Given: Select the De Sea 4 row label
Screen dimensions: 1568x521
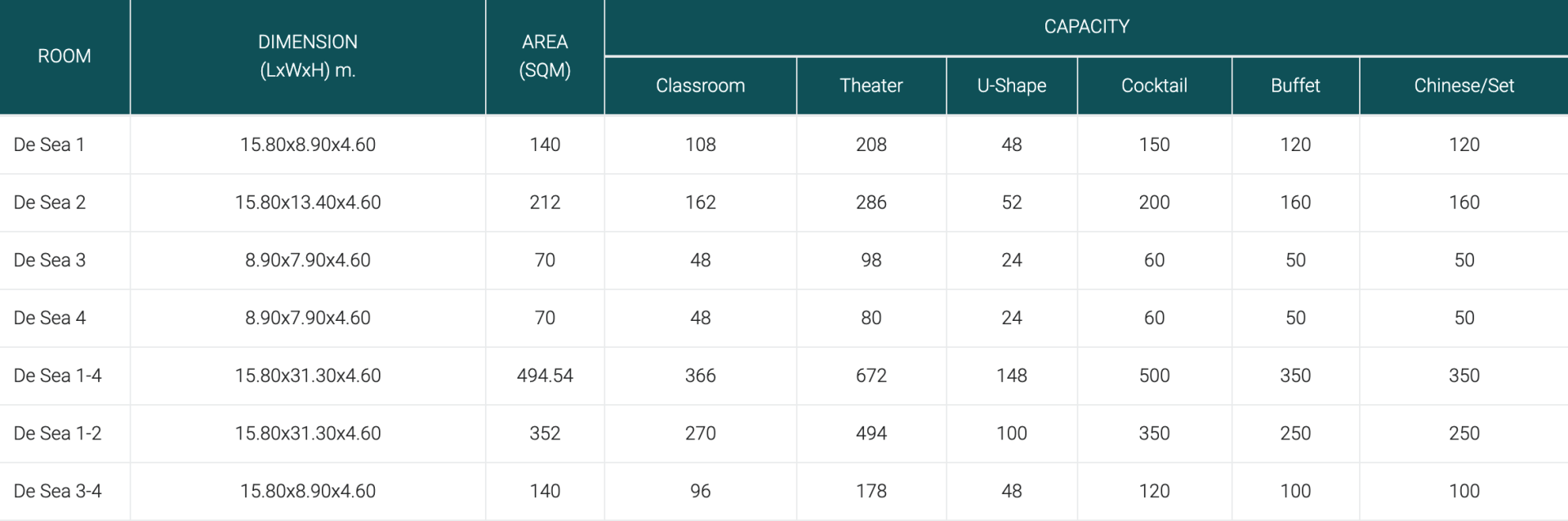Looking at the screenshot, I should [x=50, y=318].
